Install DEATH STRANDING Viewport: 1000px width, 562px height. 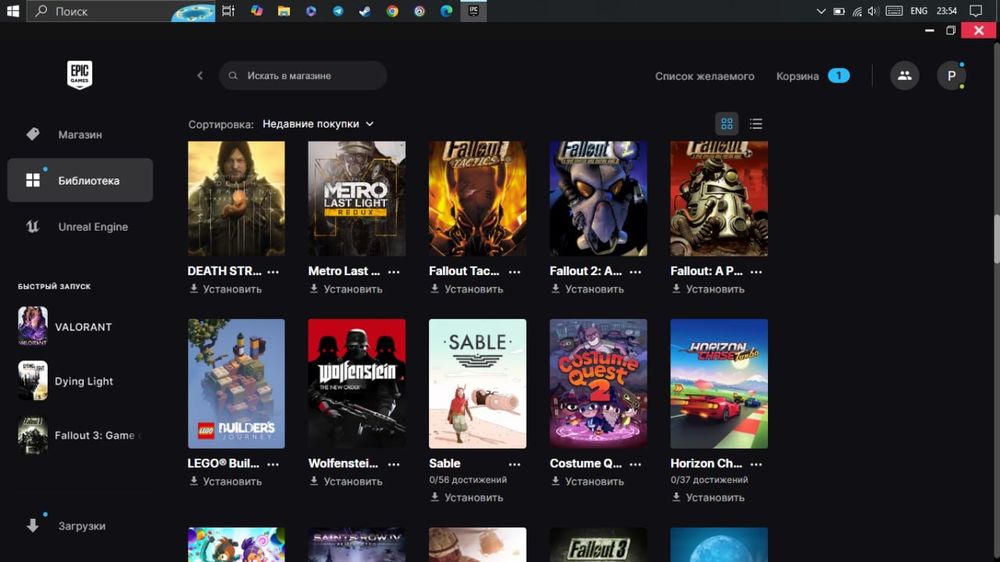point(226,289)
